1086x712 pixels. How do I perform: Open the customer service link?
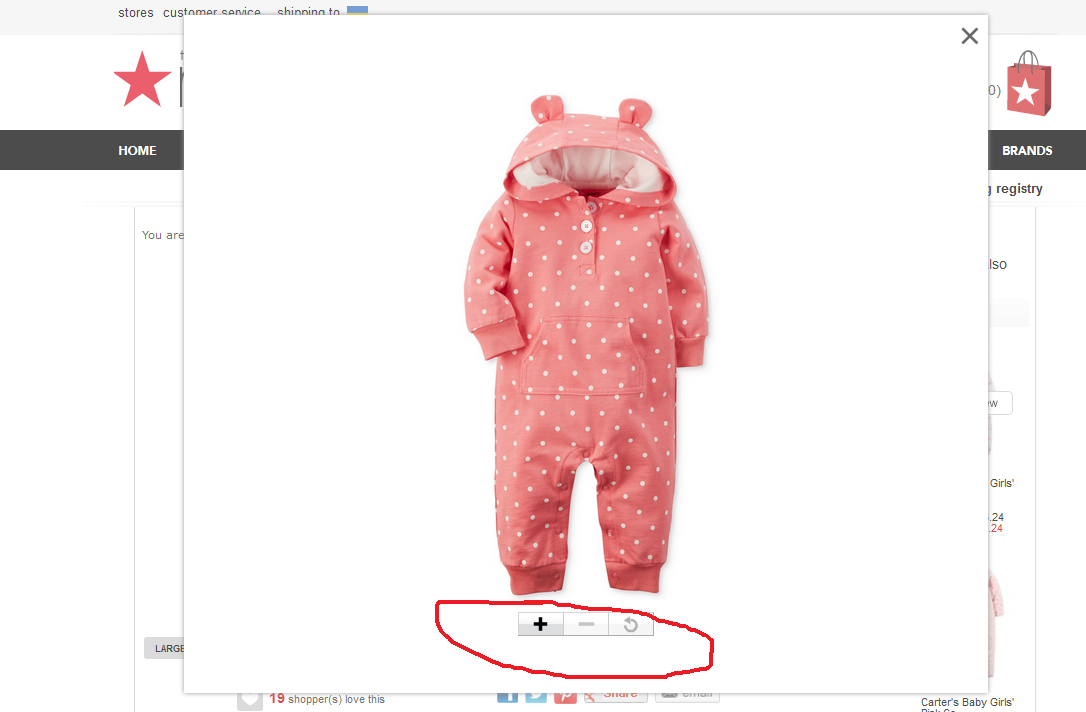[x=212, y=12]
